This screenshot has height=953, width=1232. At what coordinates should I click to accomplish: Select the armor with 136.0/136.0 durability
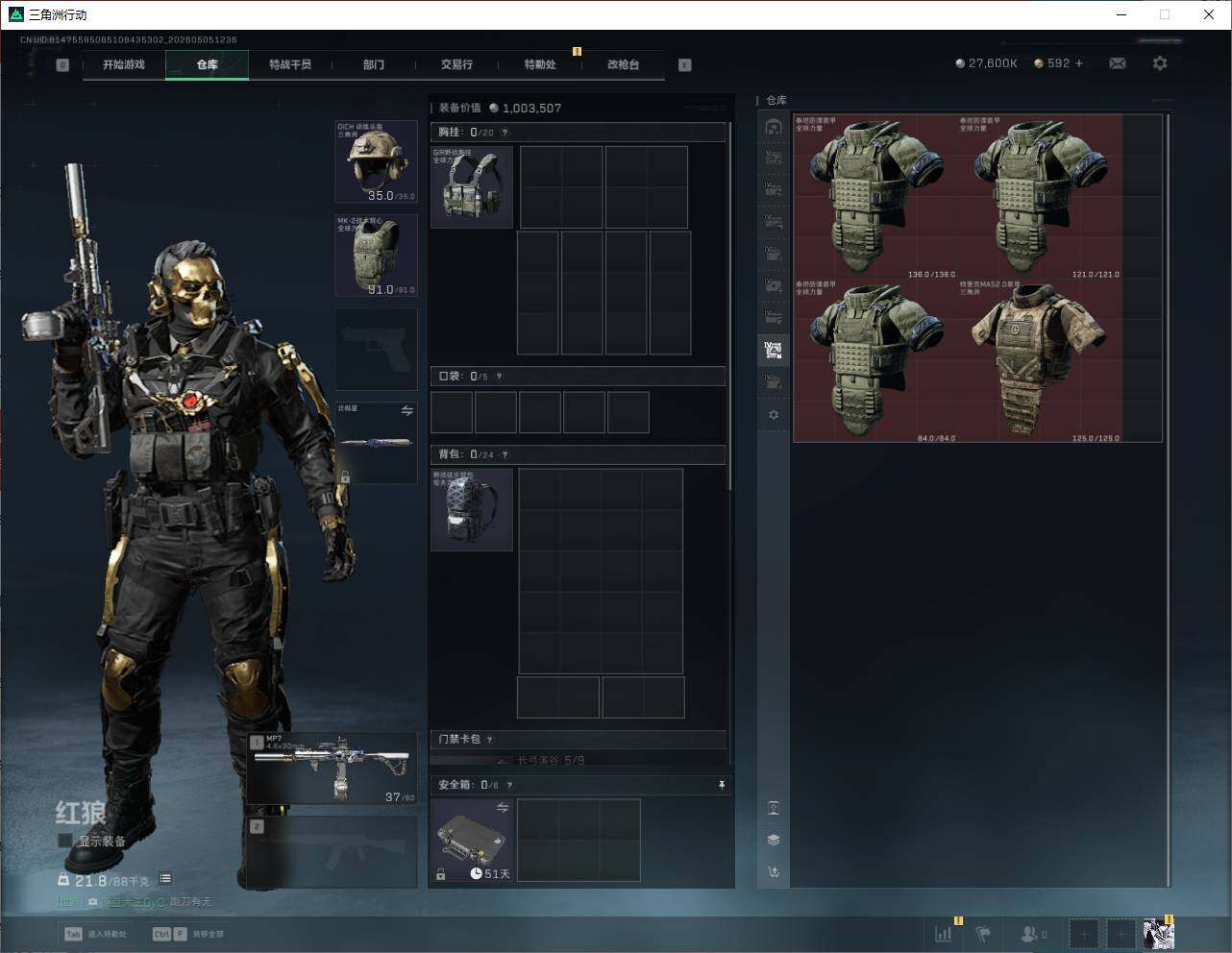tap(875, 198)
